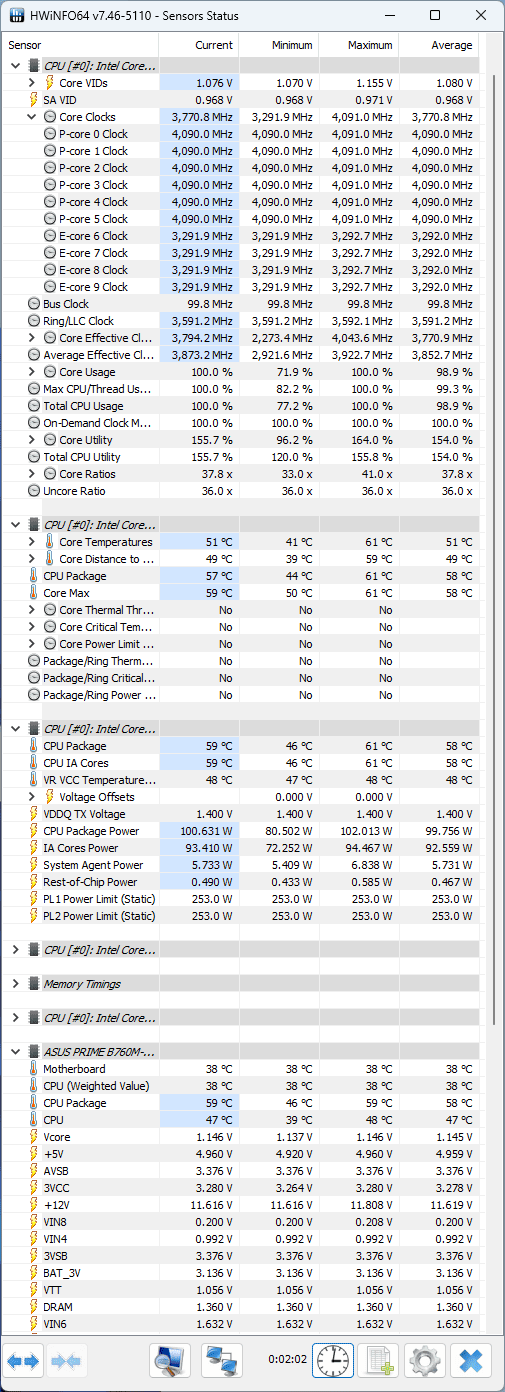
Task: Select the Total CPU Usage row
Action: click(241, 406)
